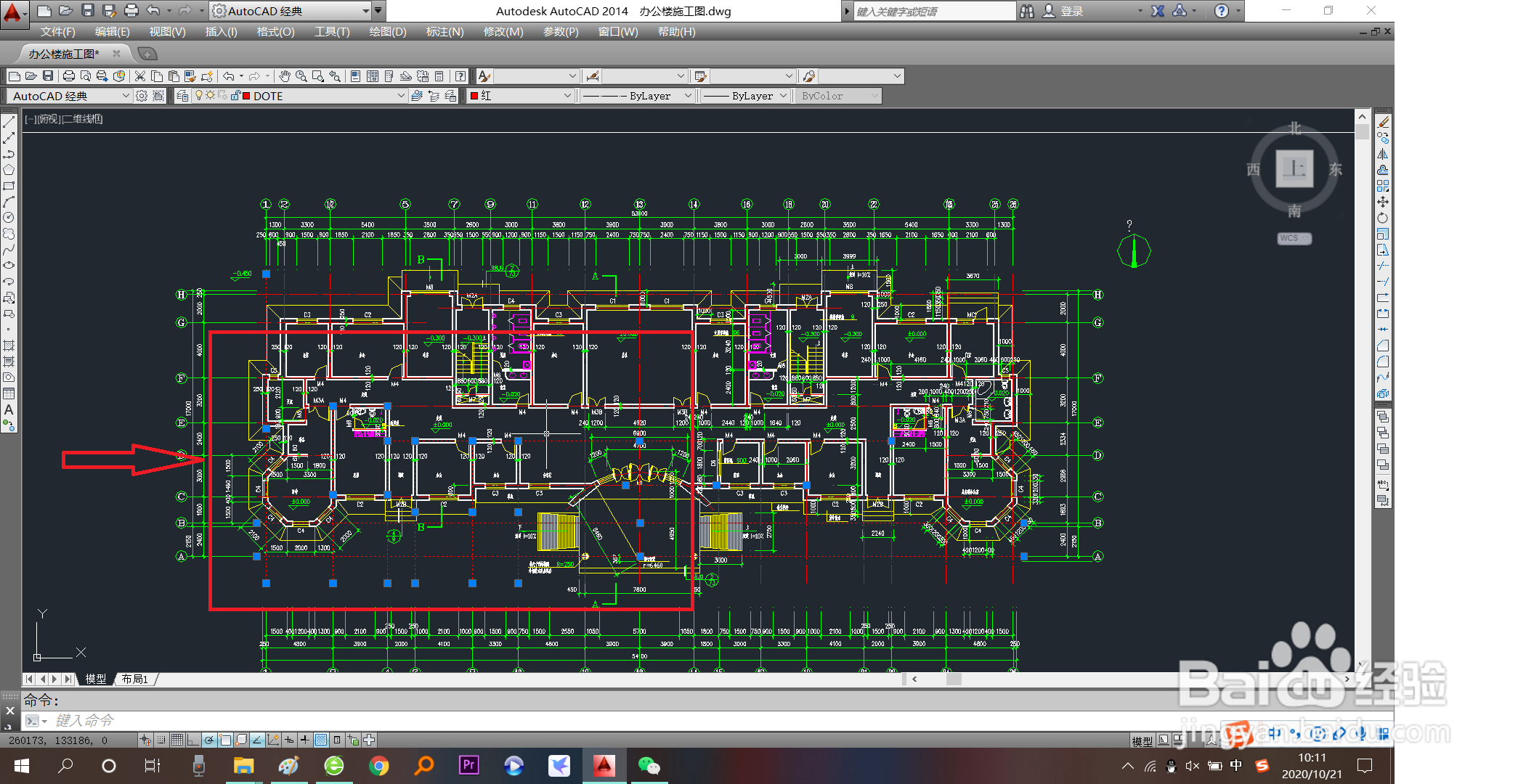The width and height of the screenshot is (1534, 784).
Task: Toggle Grid Display in status bar
Action: point(177,740)
